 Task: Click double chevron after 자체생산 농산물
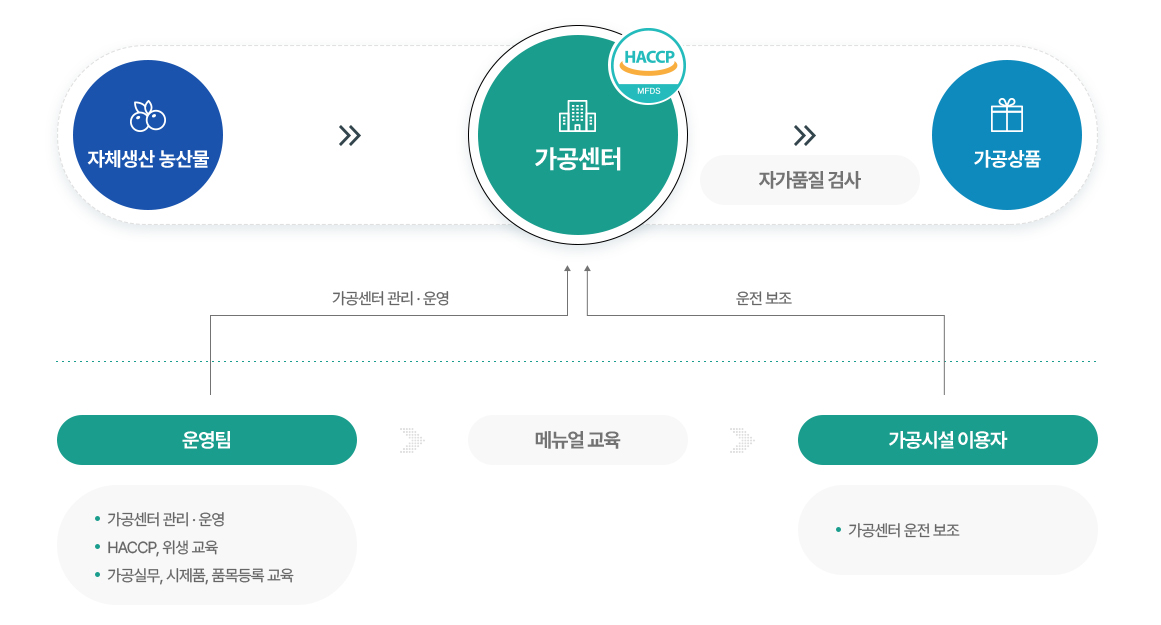coord(349,135)
